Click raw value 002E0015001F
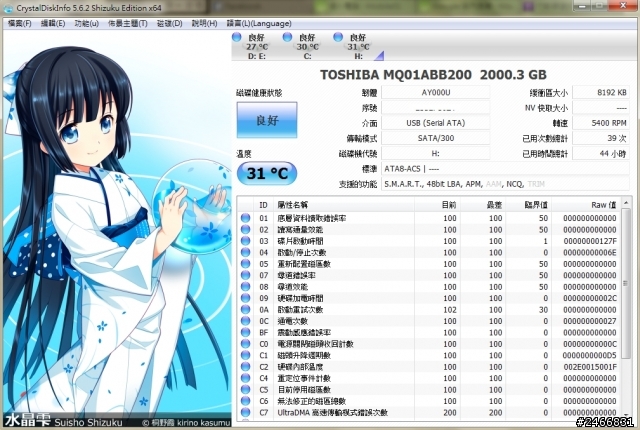This screenshot has width=640, height=430. (x=590, y=367)
